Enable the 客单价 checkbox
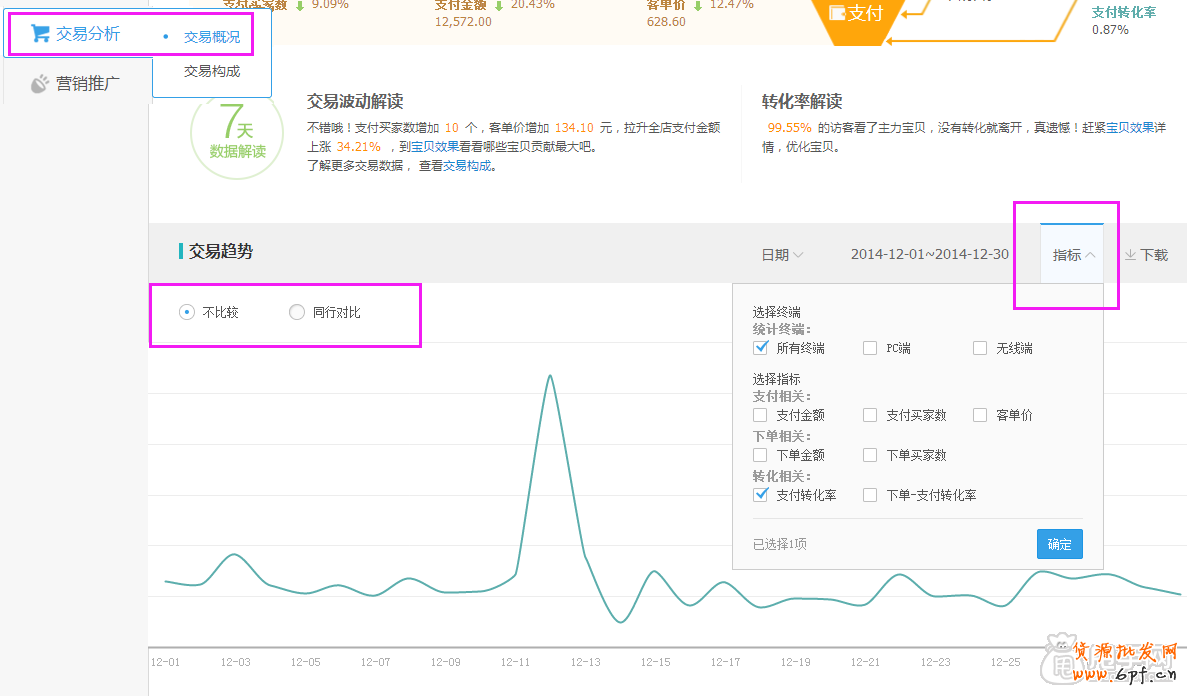1187x696 pixels. [980, 415]
